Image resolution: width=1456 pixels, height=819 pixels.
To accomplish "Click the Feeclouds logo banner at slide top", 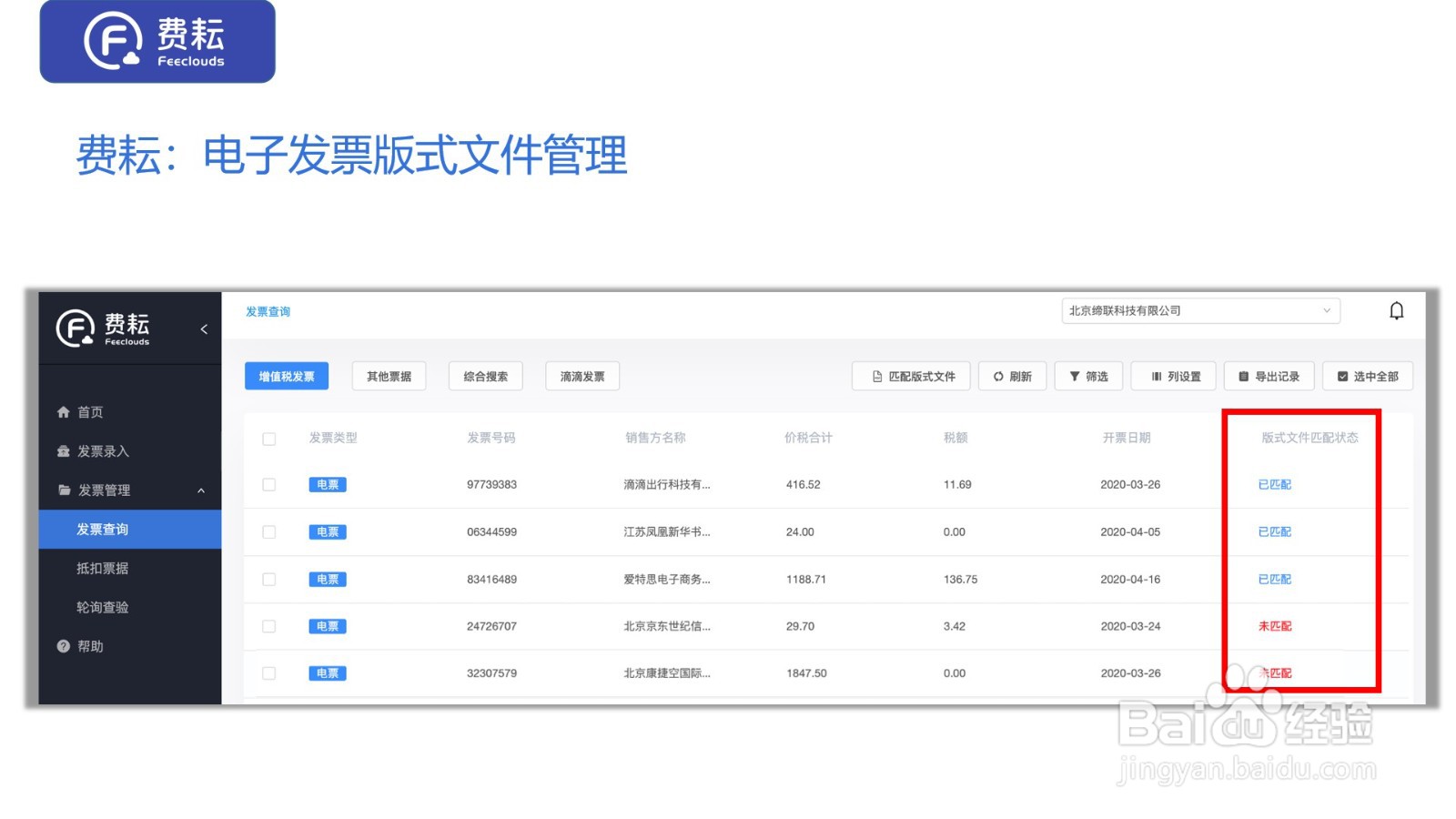I will 157,41.
